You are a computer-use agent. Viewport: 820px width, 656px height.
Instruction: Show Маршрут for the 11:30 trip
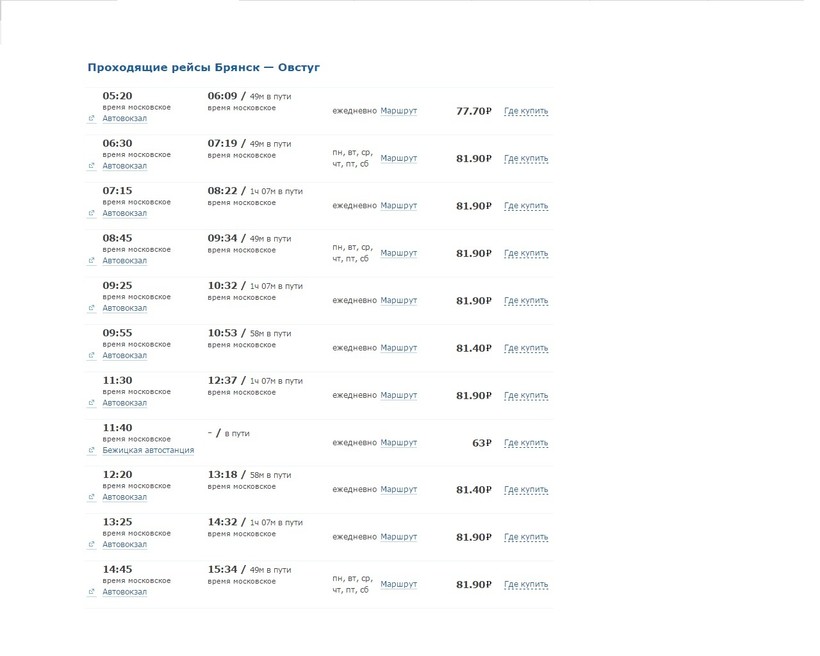pos(398,395)
